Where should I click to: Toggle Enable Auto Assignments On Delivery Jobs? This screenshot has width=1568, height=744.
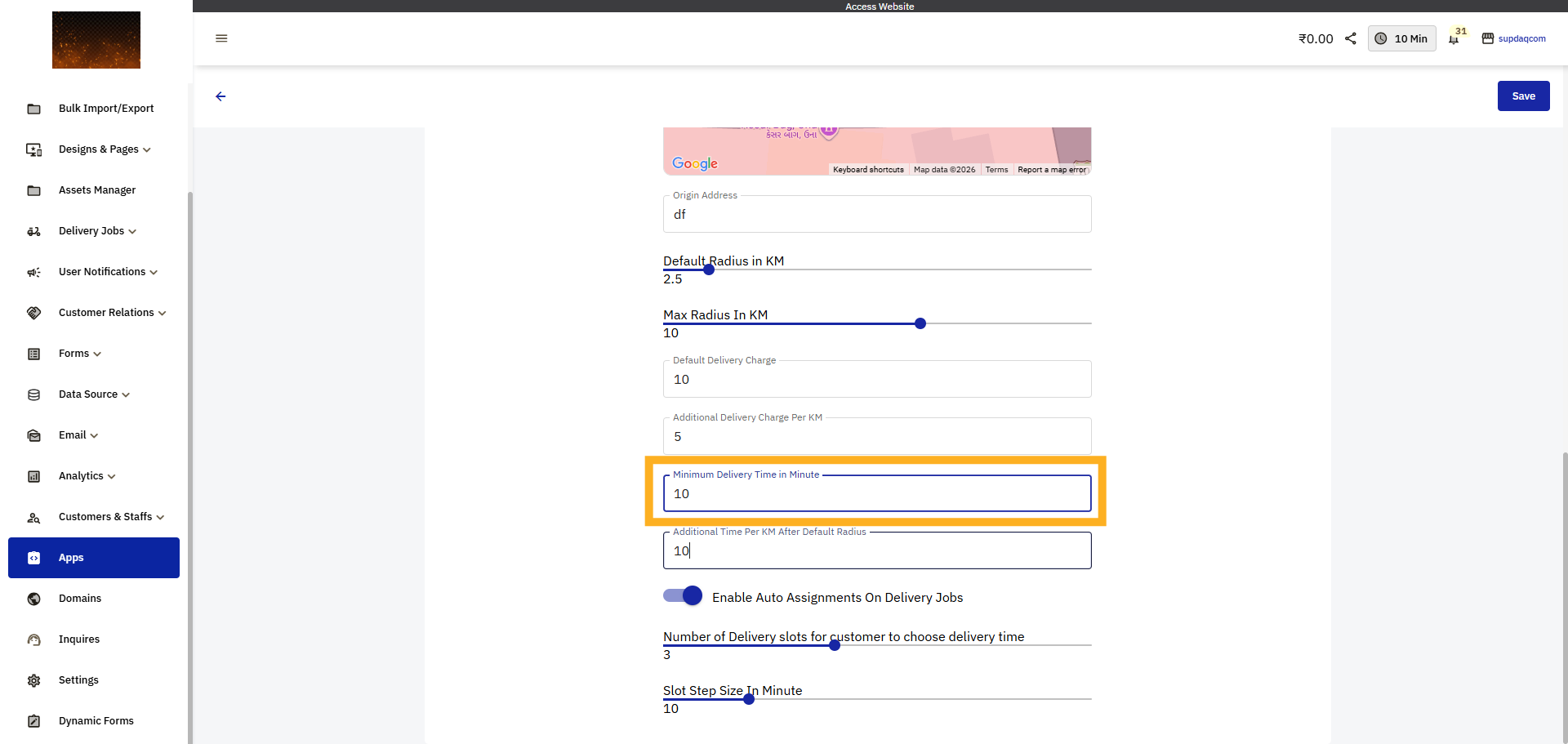point(683,596)
